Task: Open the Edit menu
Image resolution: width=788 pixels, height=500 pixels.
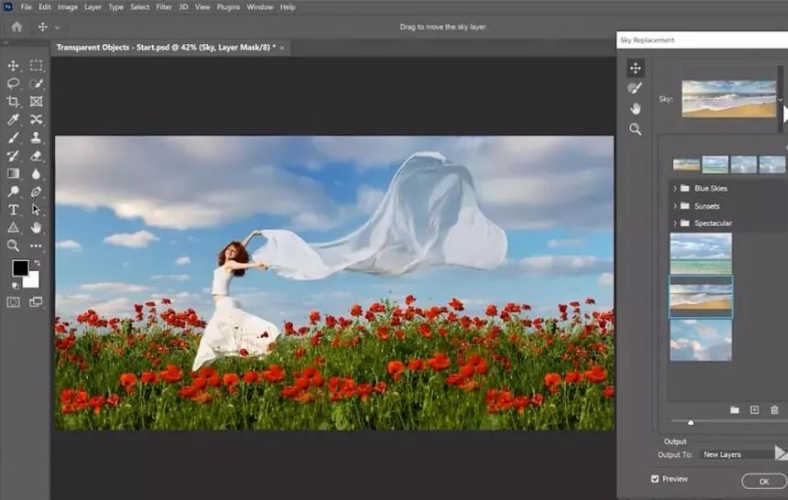Action: tap(45, 7)
